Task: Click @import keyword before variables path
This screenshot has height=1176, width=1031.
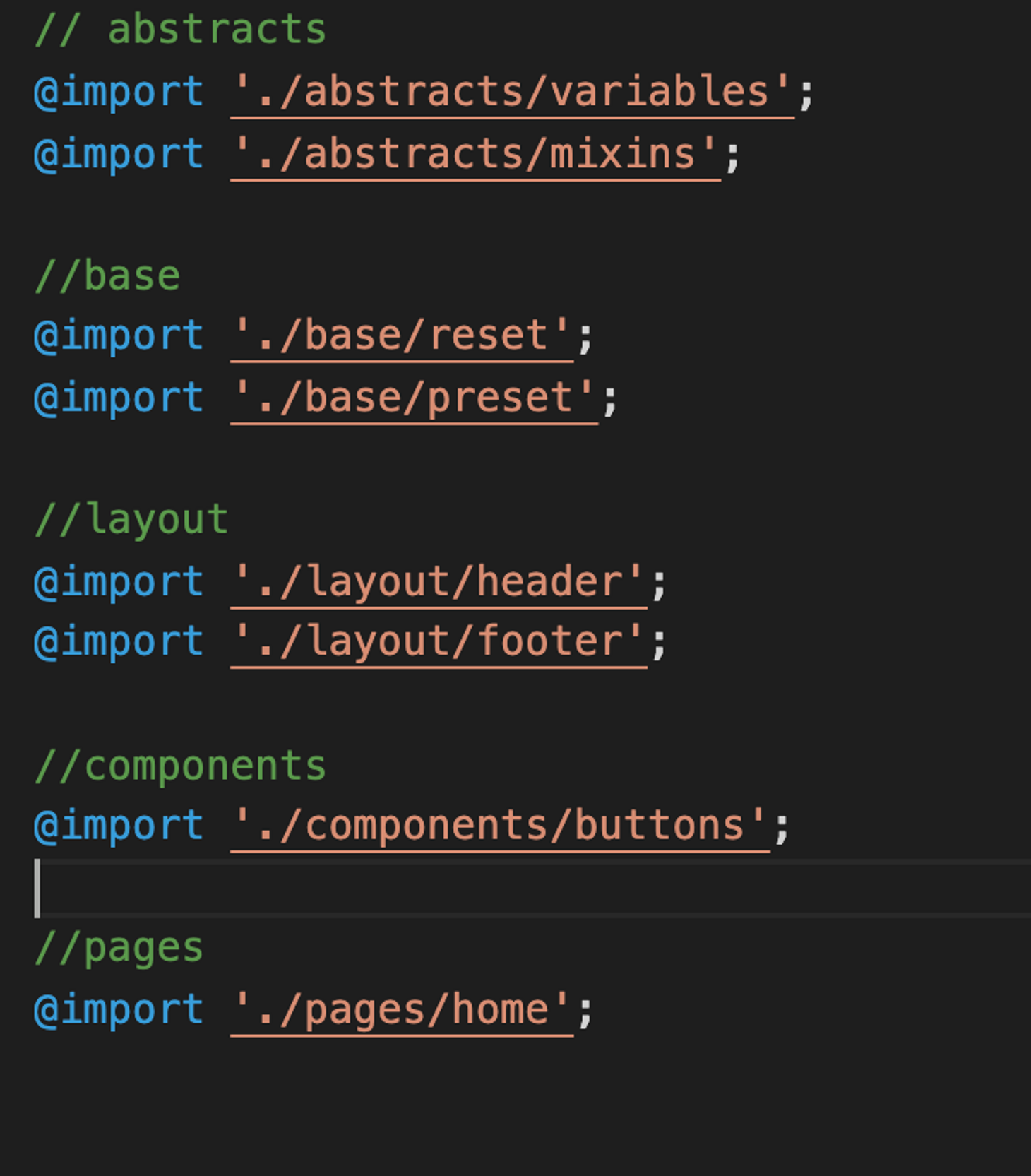Action: tap(119, 93)
